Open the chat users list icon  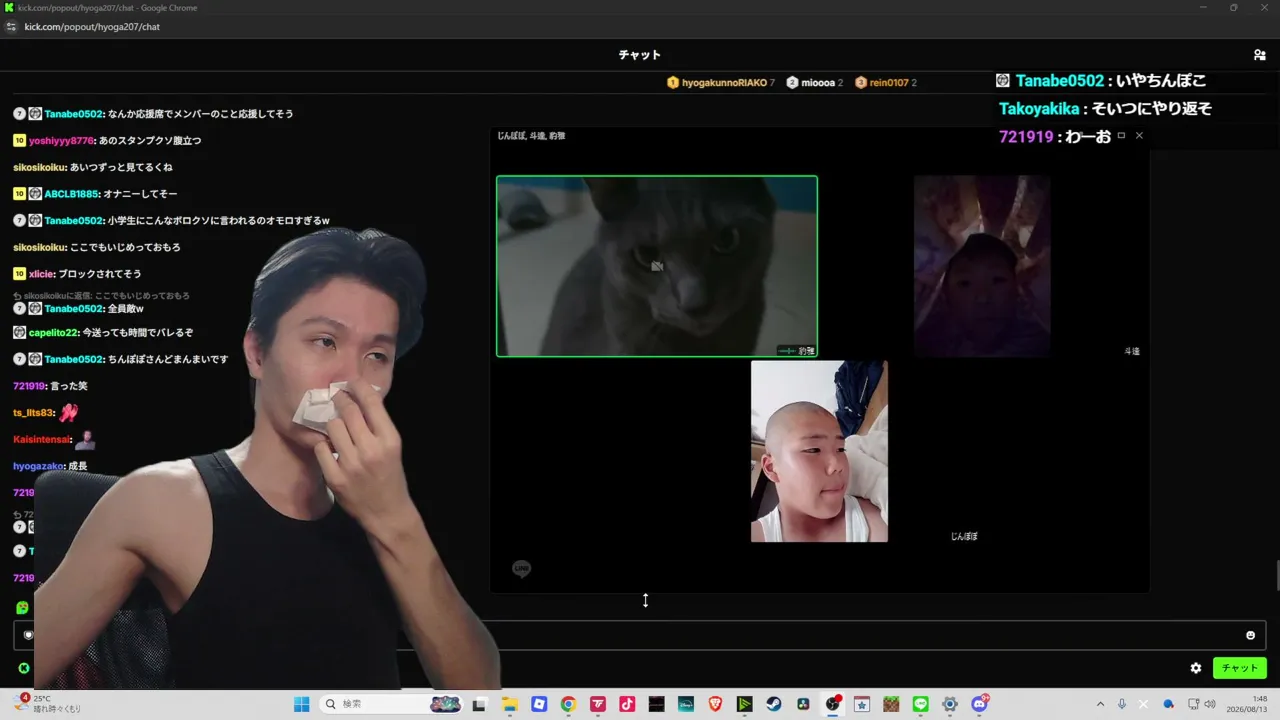pyautogui.click(x=1259, y=55)
